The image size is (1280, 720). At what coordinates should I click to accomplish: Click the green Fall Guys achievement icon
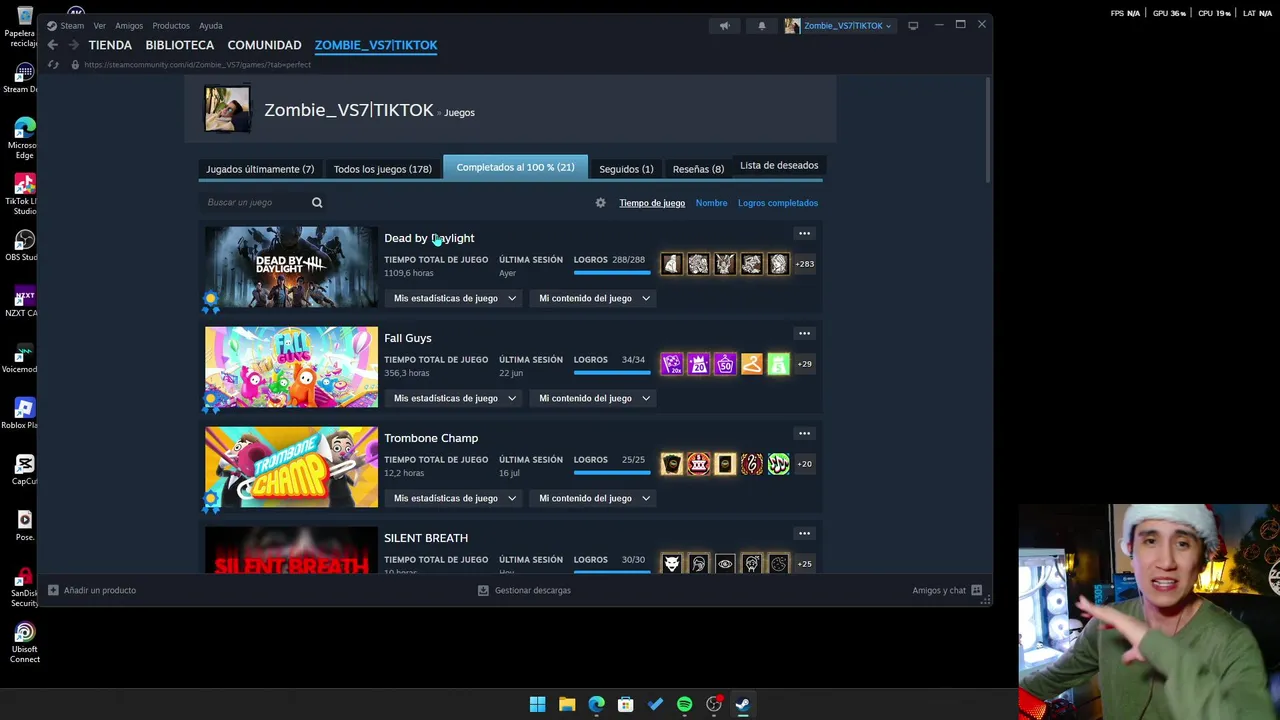(x=778, y=364)
